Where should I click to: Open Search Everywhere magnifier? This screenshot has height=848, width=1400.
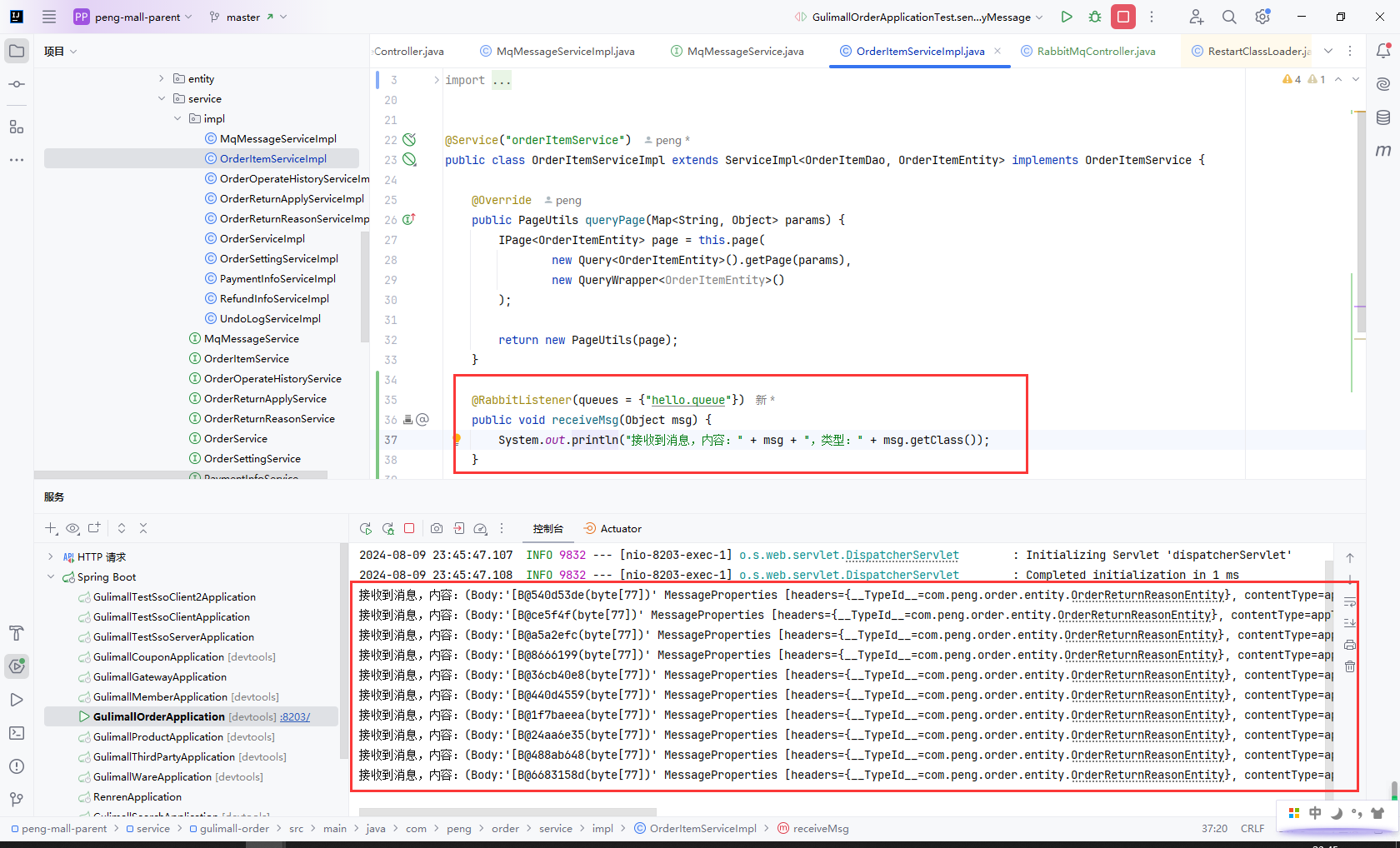1229,17
